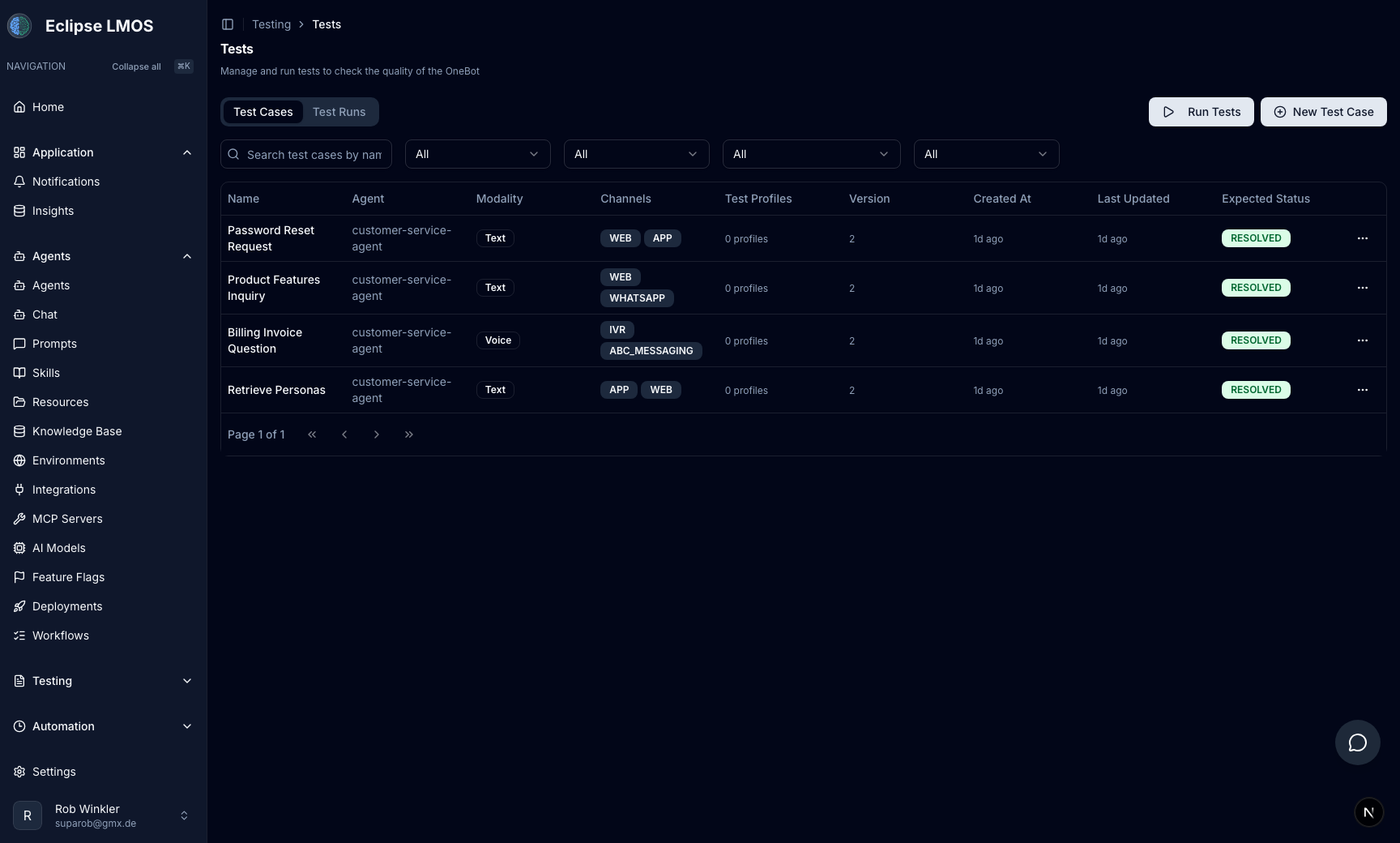Go to next page of results

[x=377, y=434]
